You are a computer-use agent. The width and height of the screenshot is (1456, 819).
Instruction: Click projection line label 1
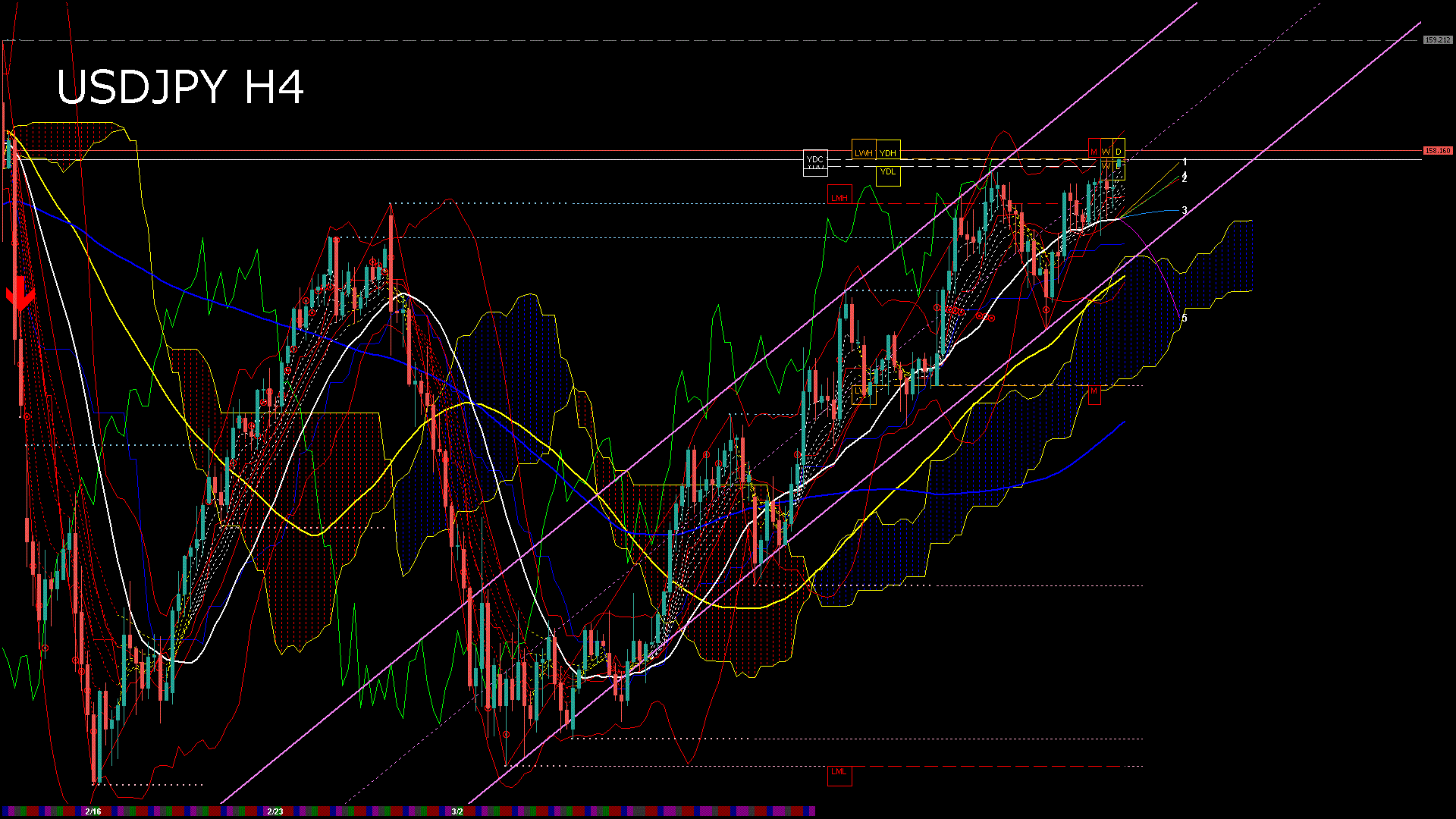1185,162
